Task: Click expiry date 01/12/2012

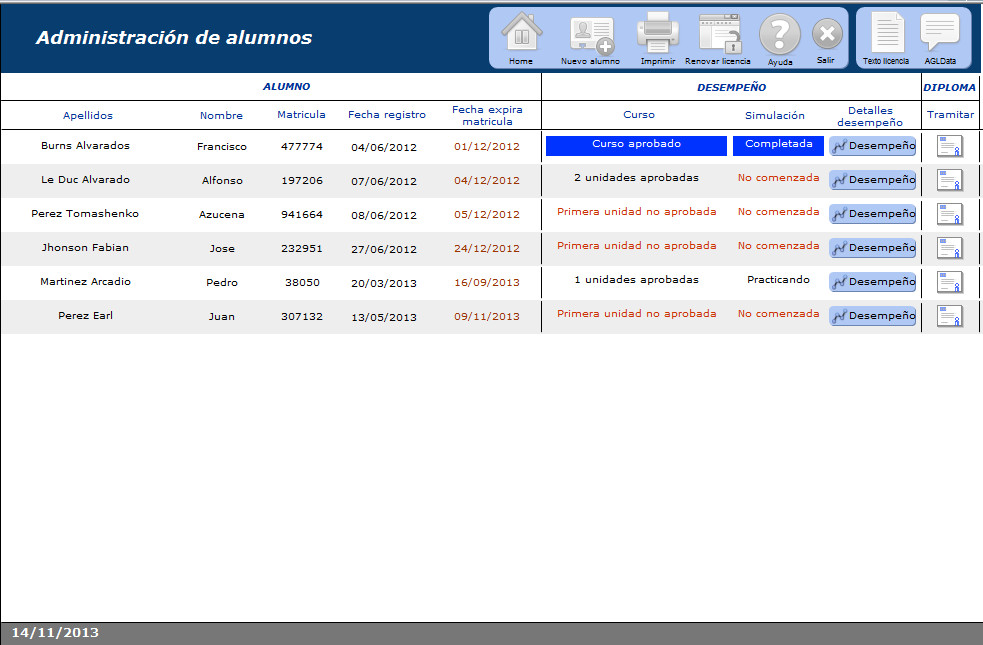Action: [487, 147]
